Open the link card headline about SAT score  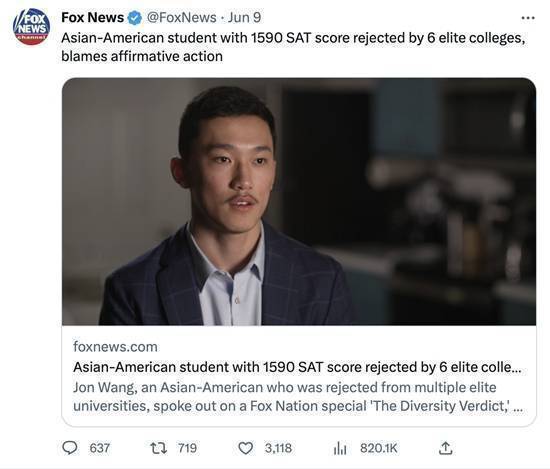(x=297, y=367)
